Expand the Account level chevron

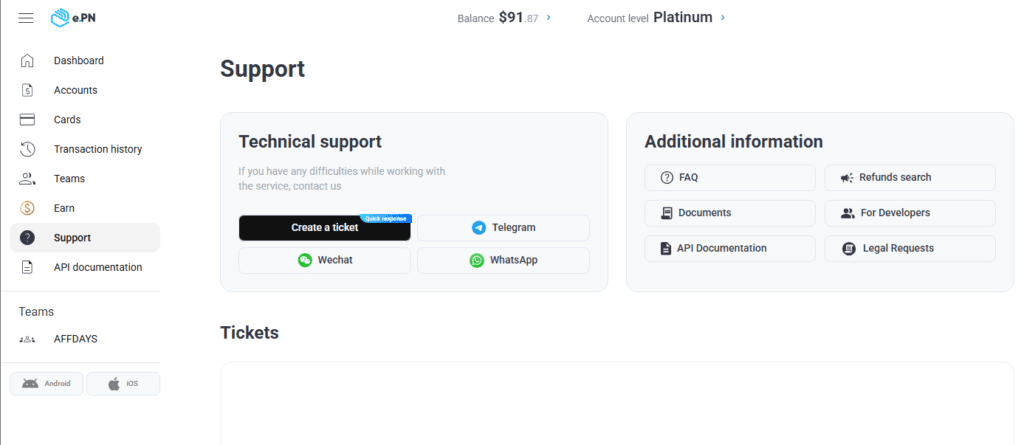pos(723,18)
